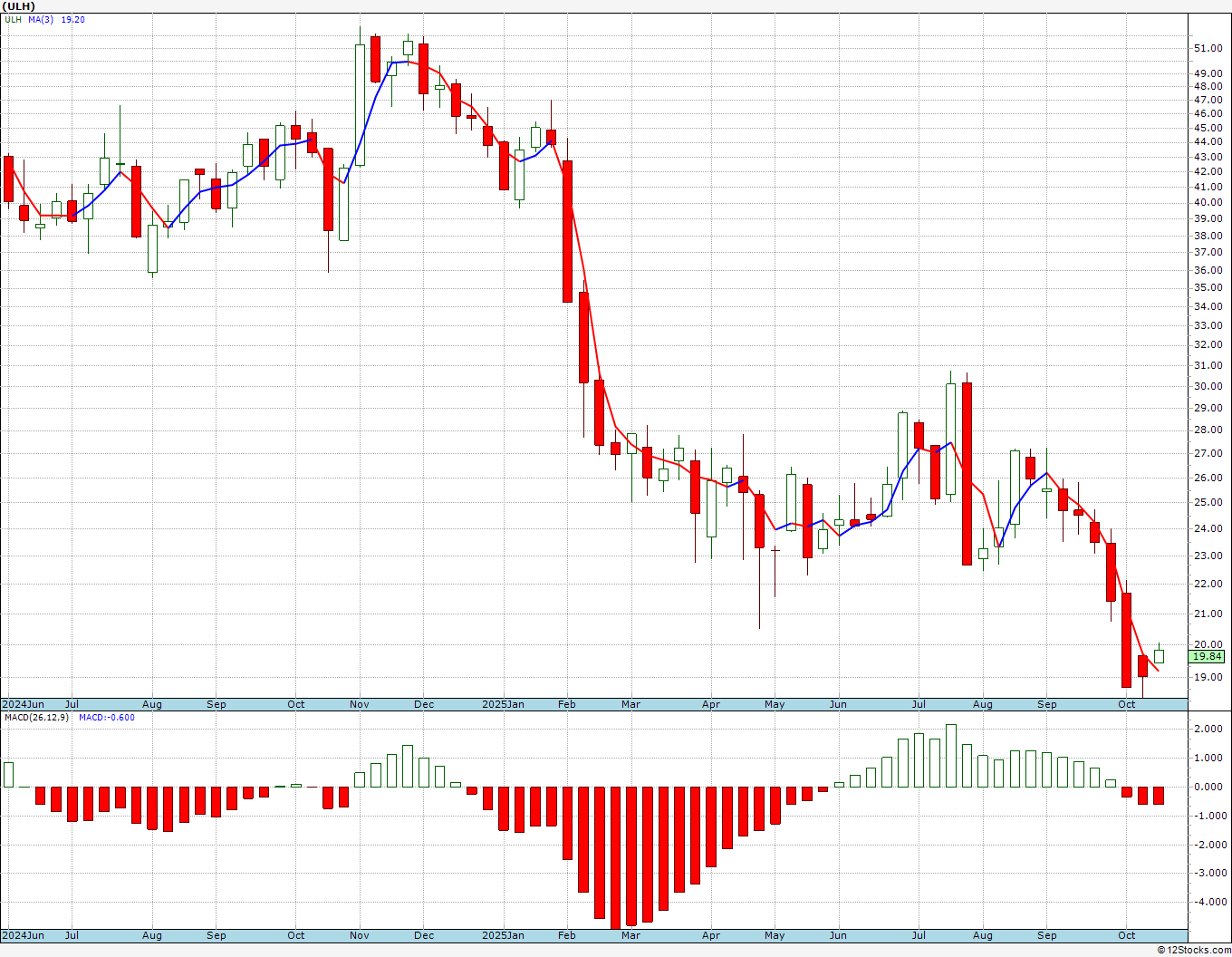Click Mar on the MACD panel time axis
Screen dimensions: 1232x957
pyautogui.click(x=630, y=935)
